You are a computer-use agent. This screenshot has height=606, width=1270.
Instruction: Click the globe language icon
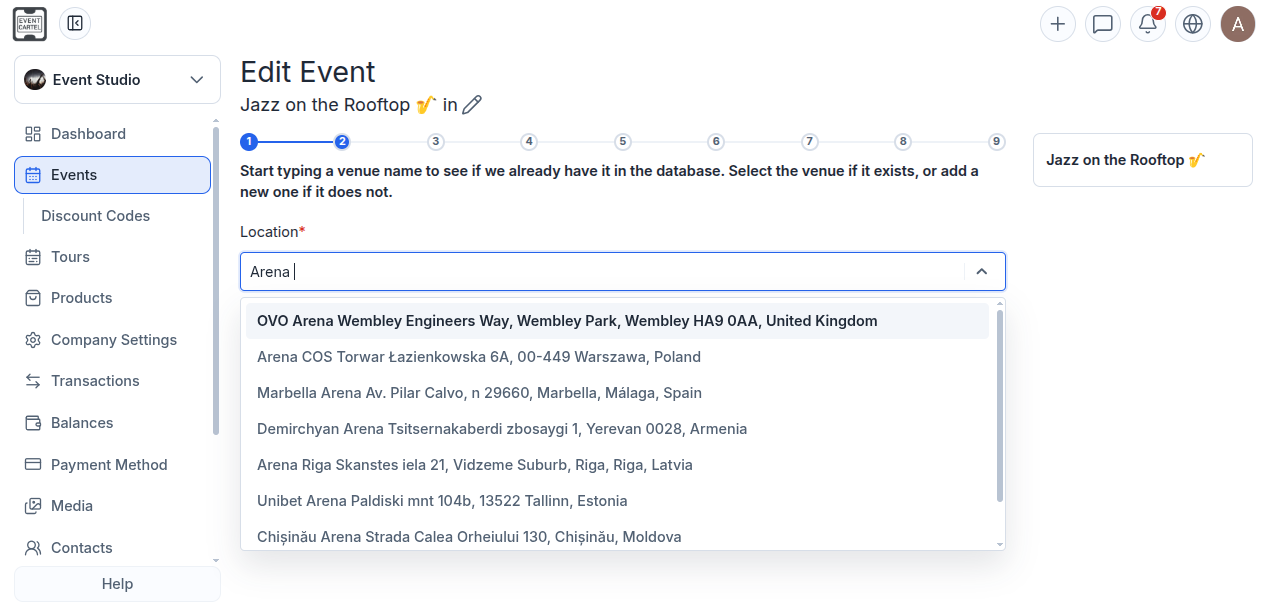pyautogui.click(x=1192, y=24)
